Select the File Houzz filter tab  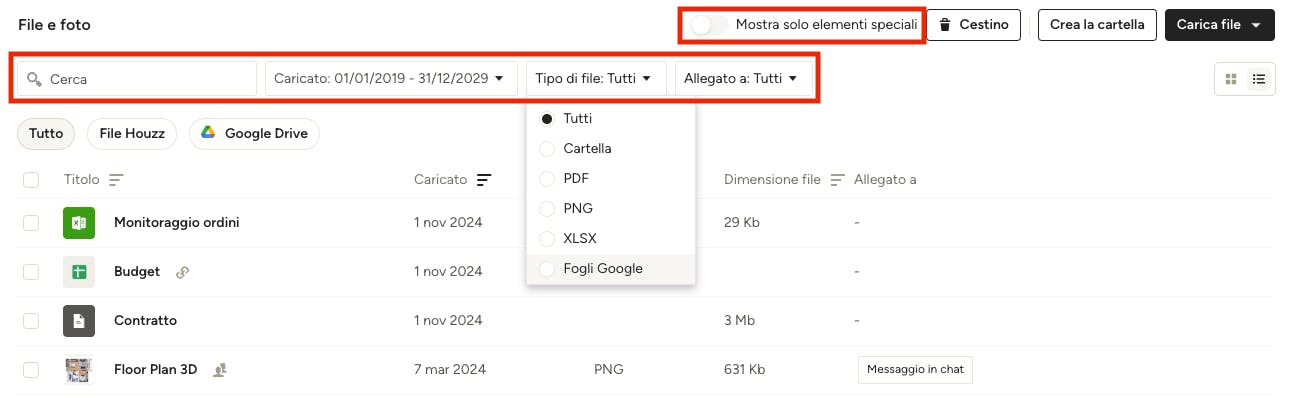[x=132, y=133]
